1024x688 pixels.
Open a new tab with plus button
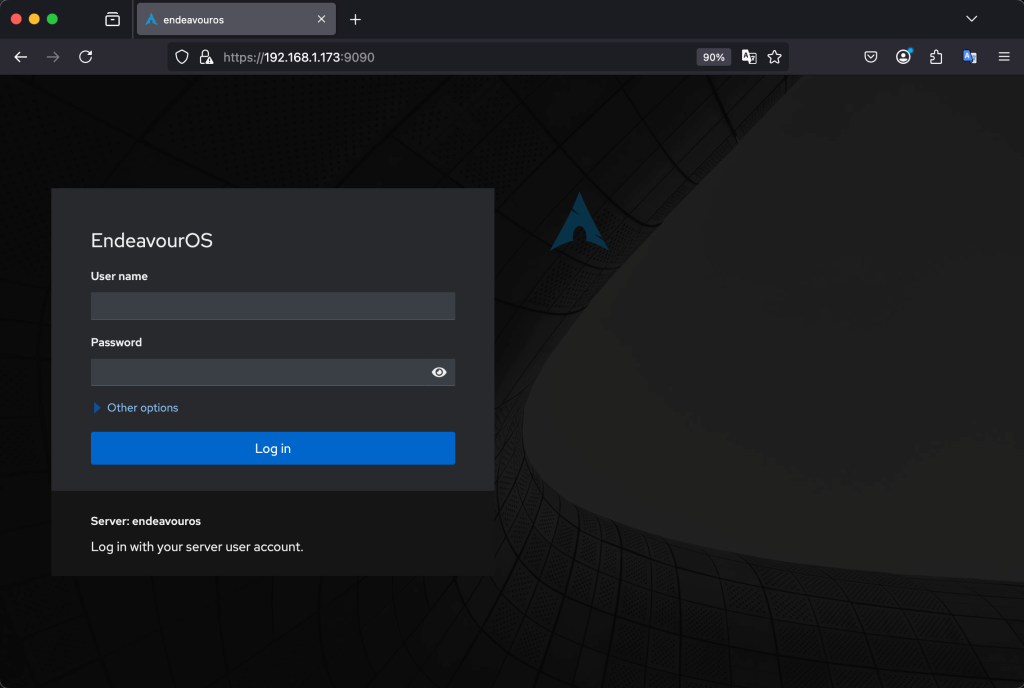(x=355, y=20)
